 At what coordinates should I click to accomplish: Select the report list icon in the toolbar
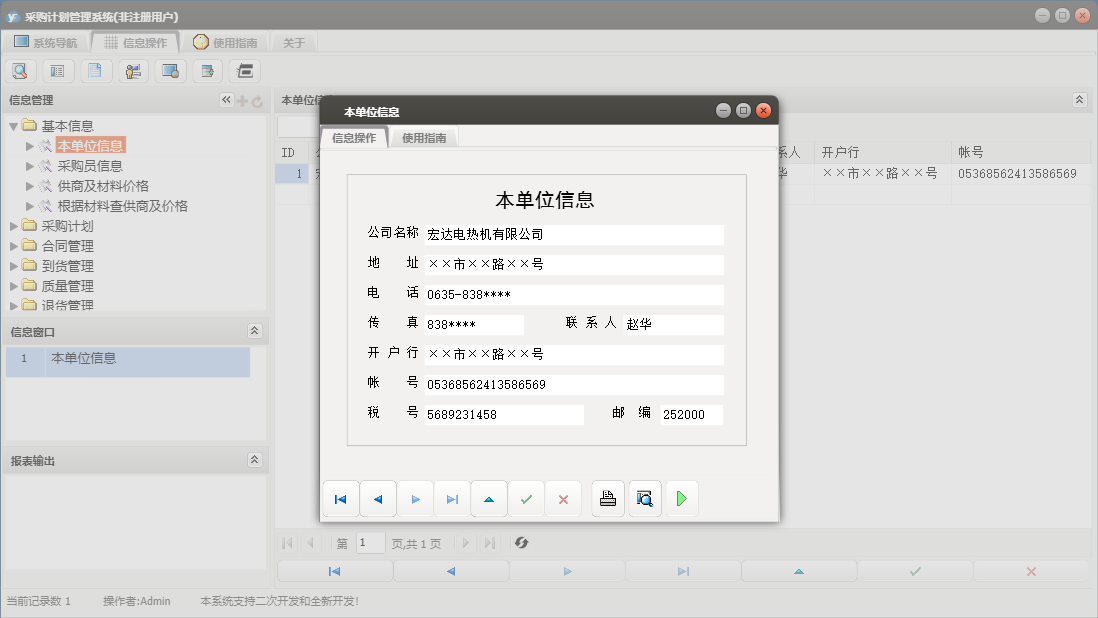[x=57, y=71]
